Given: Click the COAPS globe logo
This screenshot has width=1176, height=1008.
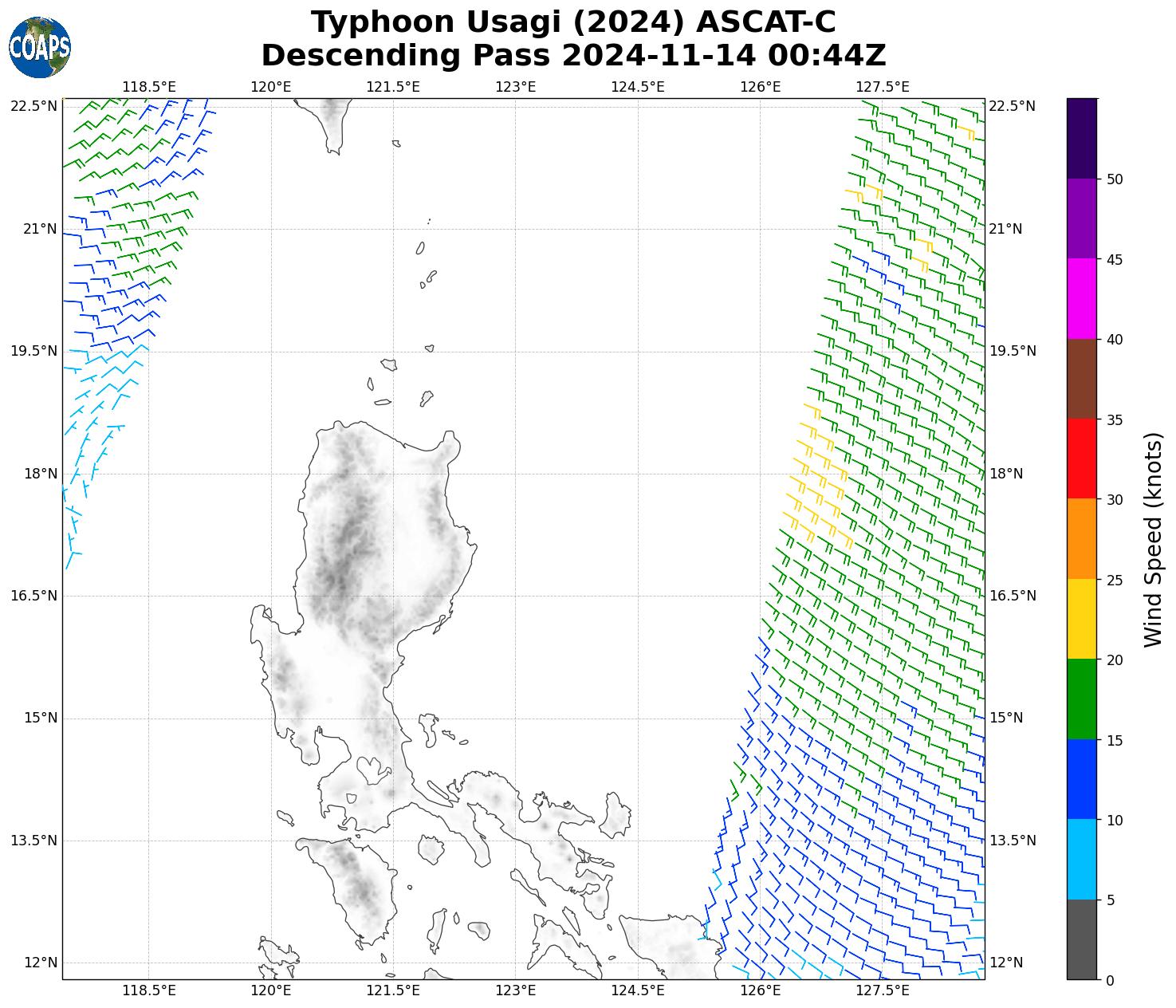Looking at the screenshot, I should (x=40, y=47).
